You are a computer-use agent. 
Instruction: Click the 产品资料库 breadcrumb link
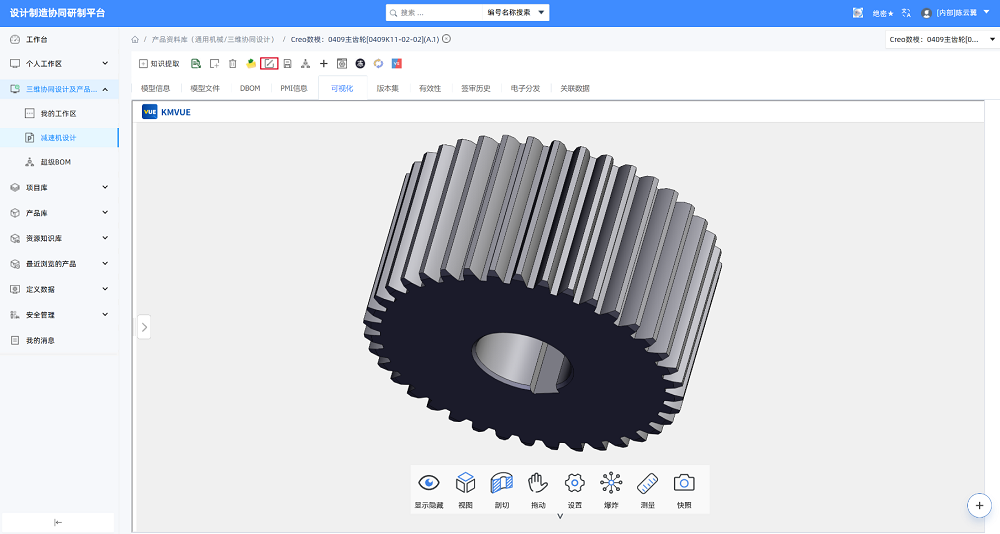pos(213,40)
